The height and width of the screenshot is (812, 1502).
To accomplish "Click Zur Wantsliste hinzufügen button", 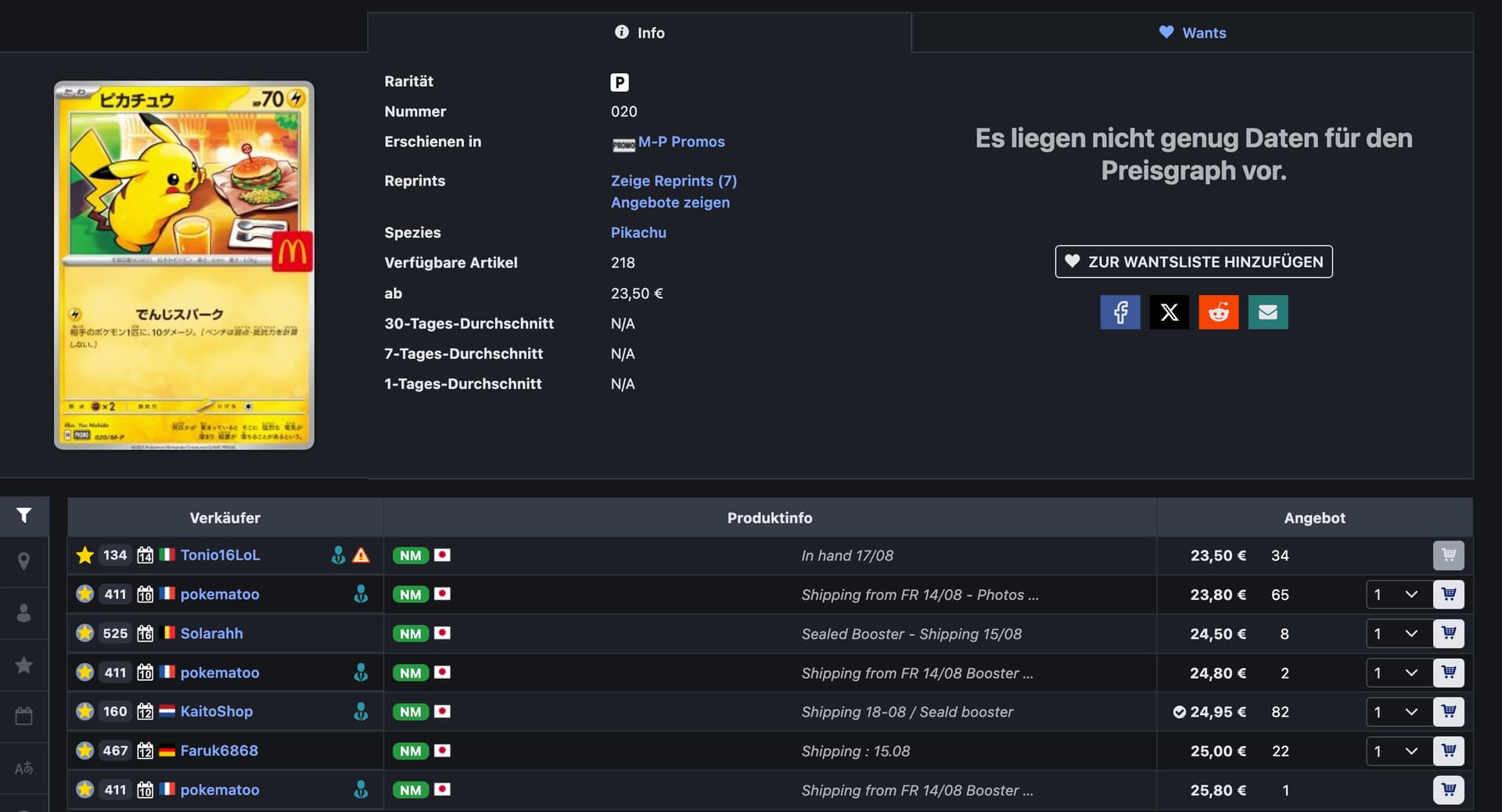I will tap(1194, 262).
